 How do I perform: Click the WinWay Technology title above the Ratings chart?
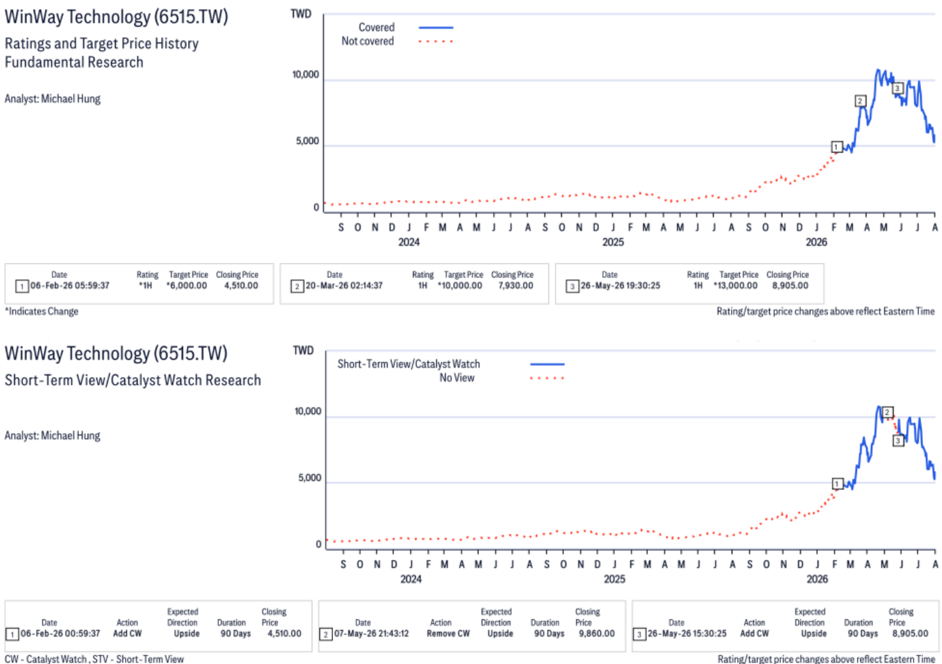coord(117,16)
